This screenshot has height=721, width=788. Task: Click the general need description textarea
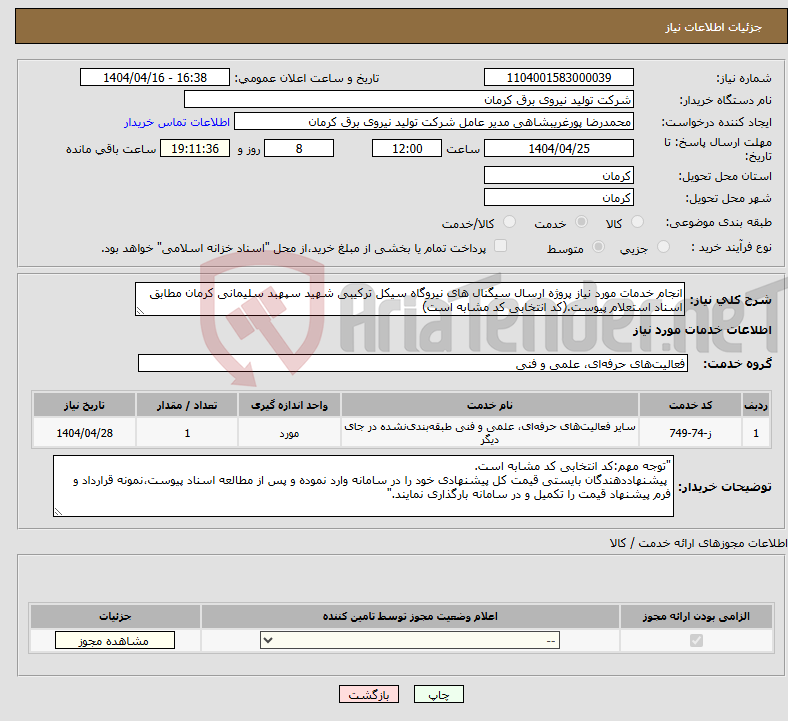(x=410, y=299)
